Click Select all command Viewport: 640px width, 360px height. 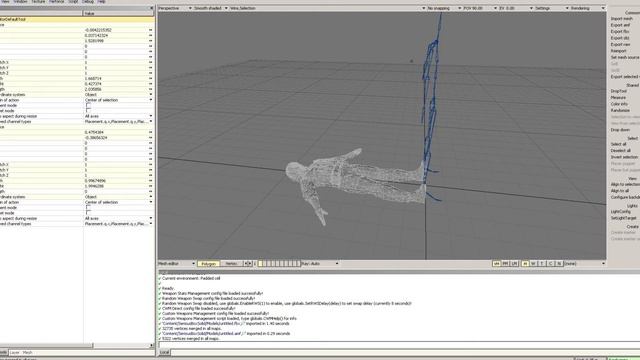pyautogui.click(x=619, y=144)
